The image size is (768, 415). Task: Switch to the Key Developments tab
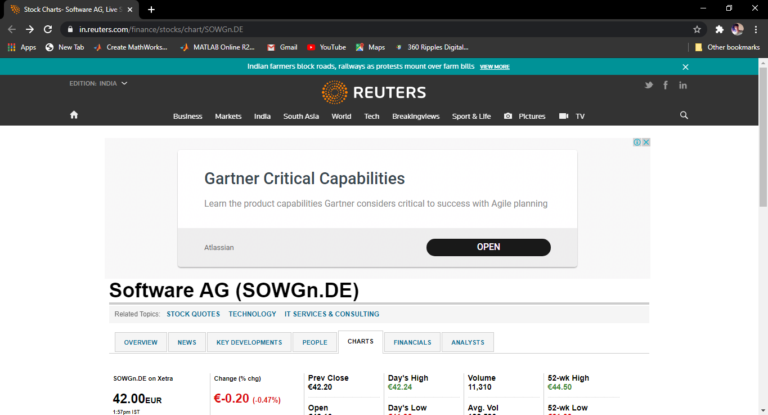(x=249, y=342)
